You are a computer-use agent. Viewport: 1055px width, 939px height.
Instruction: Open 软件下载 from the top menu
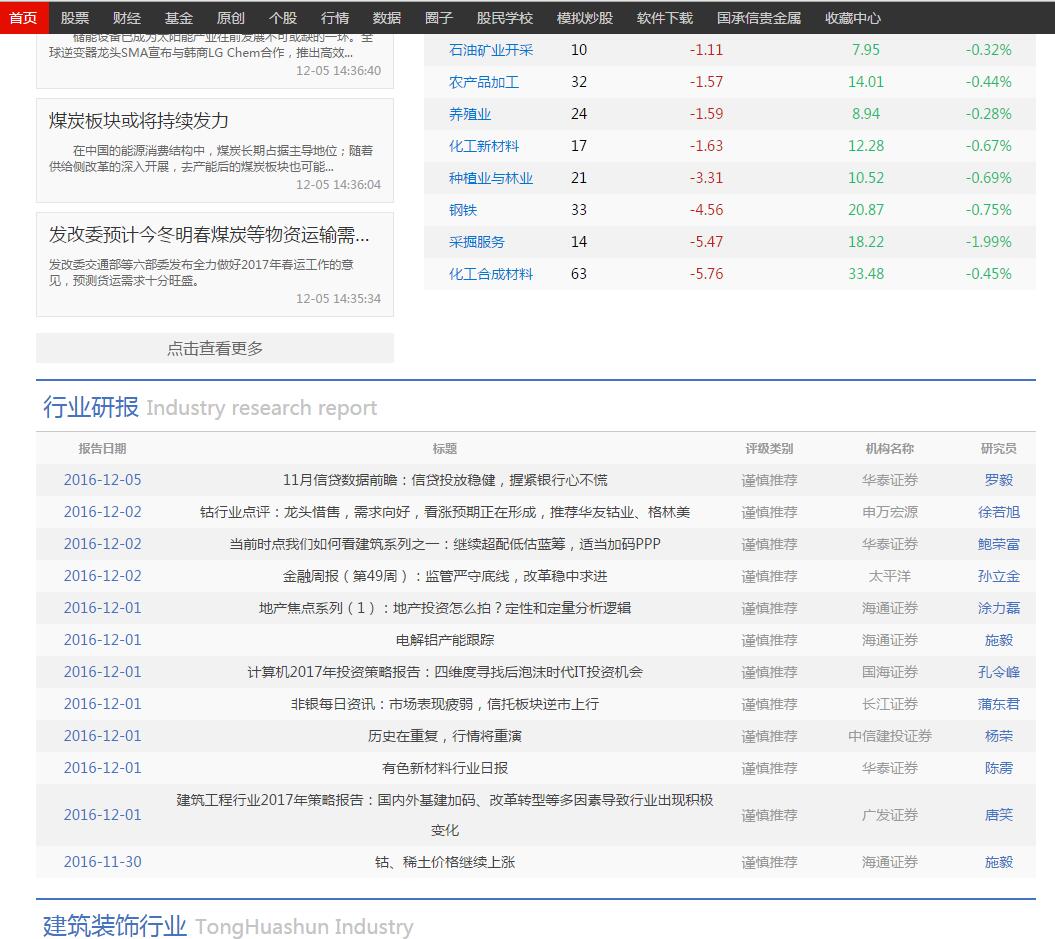pyautogui.click(x=664, y=18)
